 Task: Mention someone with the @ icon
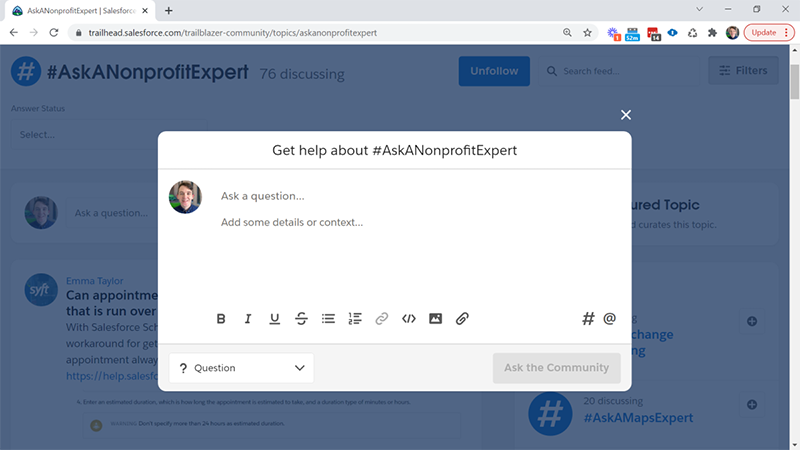tap(609, 318)
